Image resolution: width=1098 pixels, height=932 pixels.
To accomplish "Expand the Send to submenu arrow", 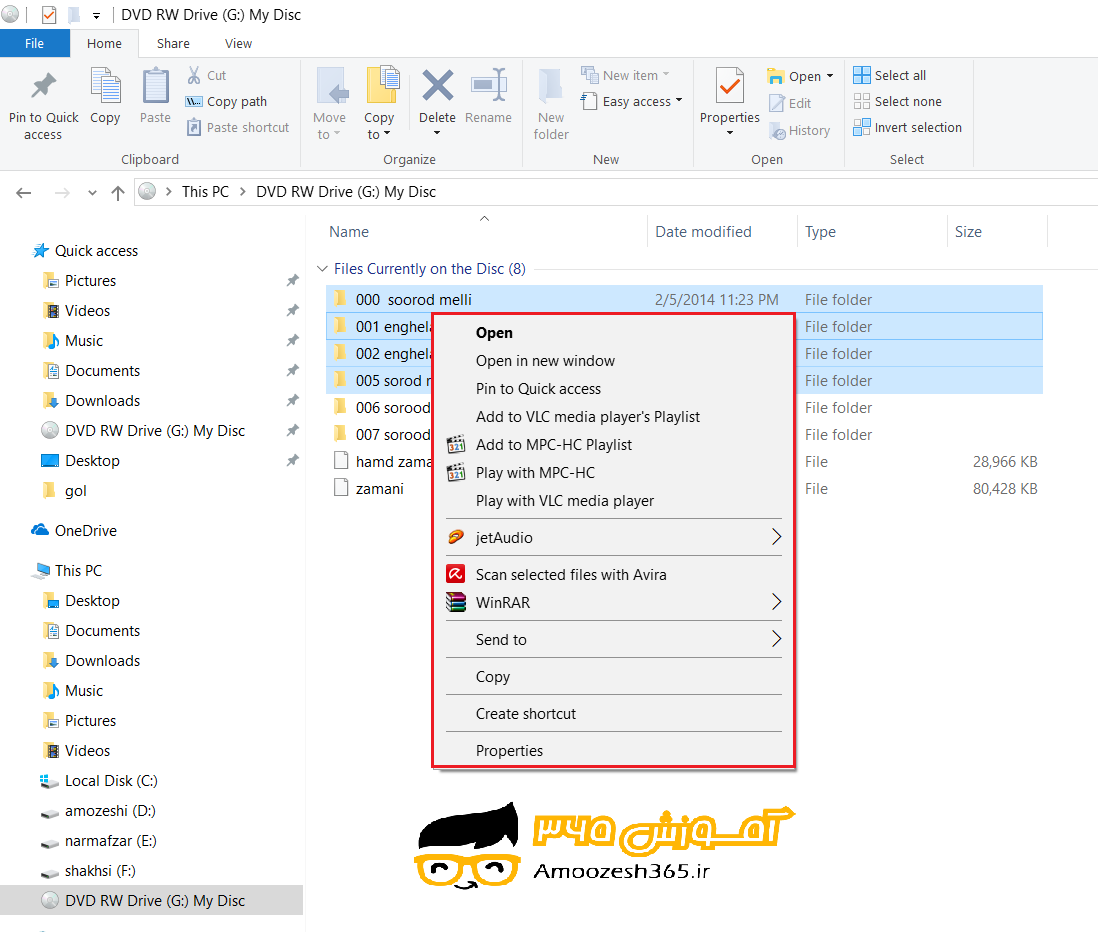I will point(776,639).
